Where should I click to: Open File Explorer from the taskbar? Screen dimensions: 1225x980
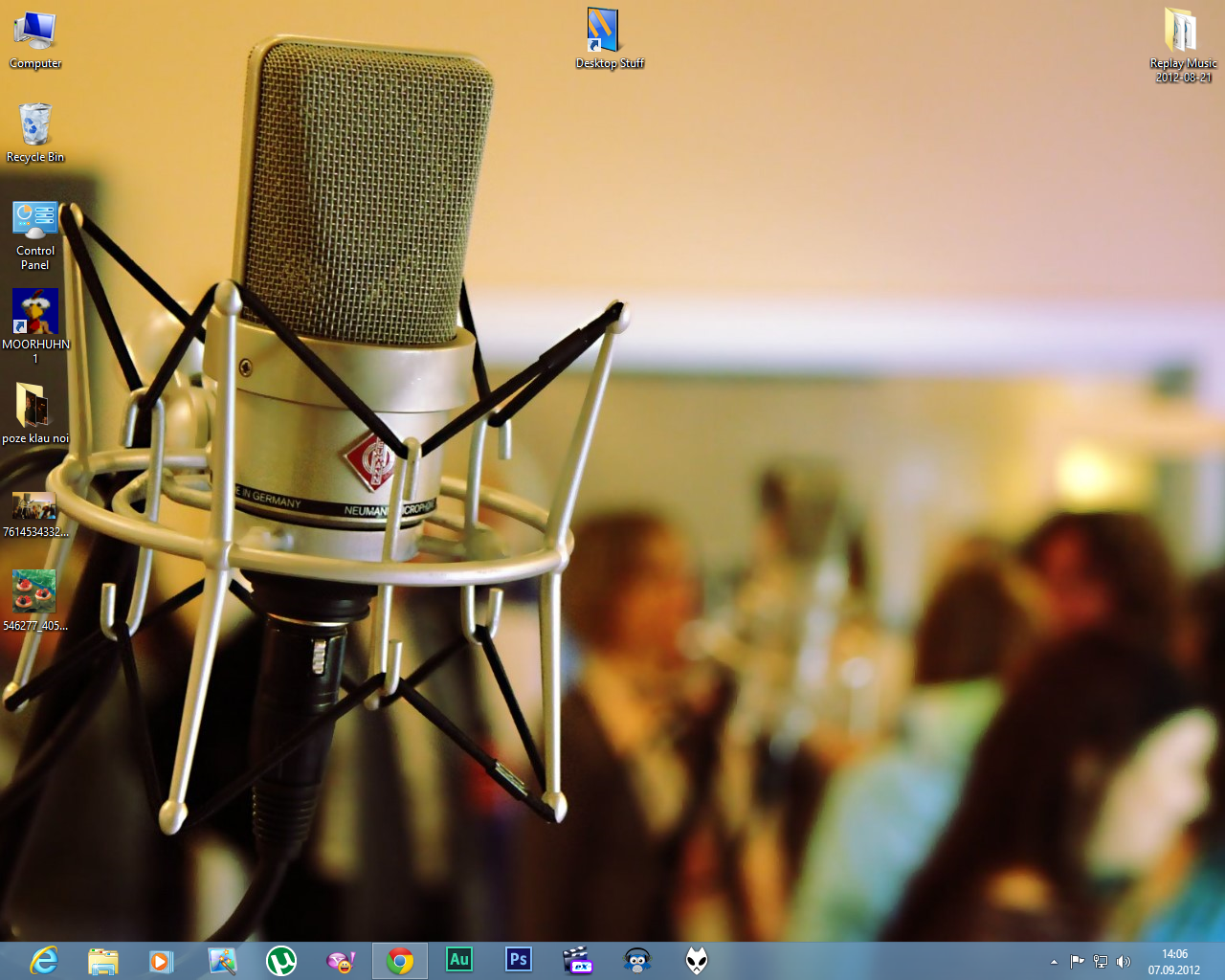102,960
